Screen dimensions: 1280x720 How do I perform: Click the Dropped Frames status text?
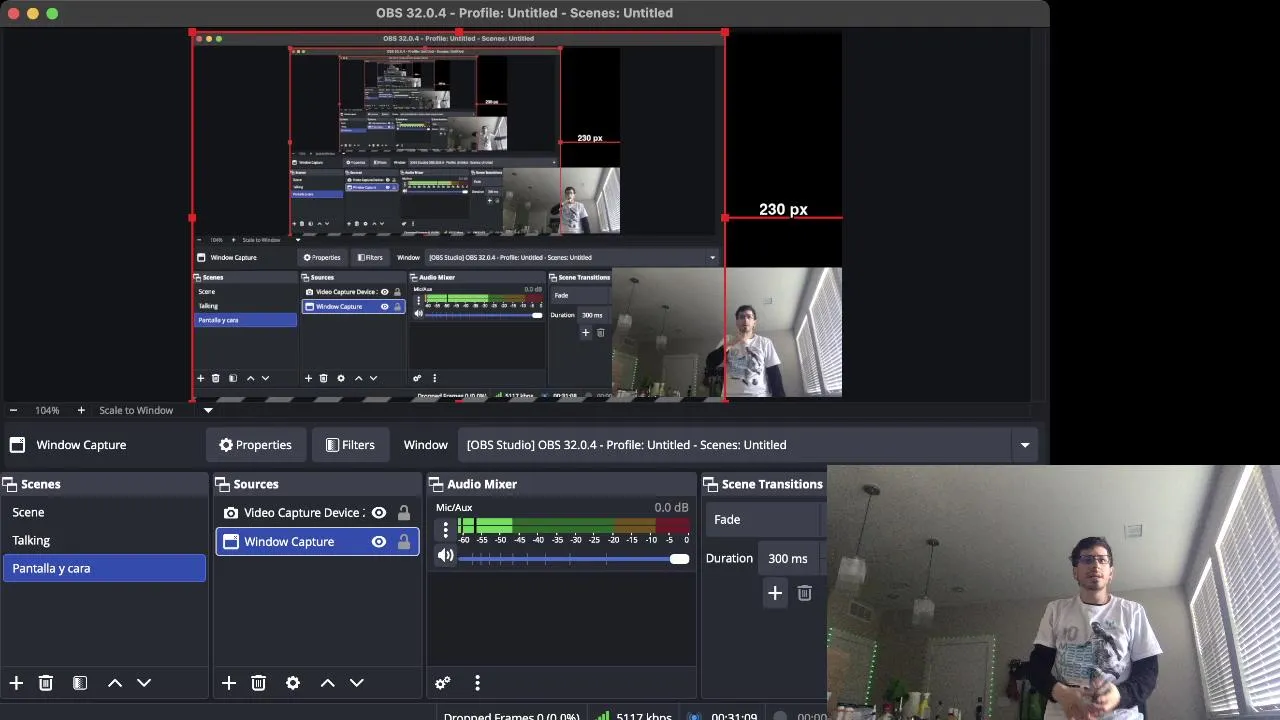coord(511,716)
